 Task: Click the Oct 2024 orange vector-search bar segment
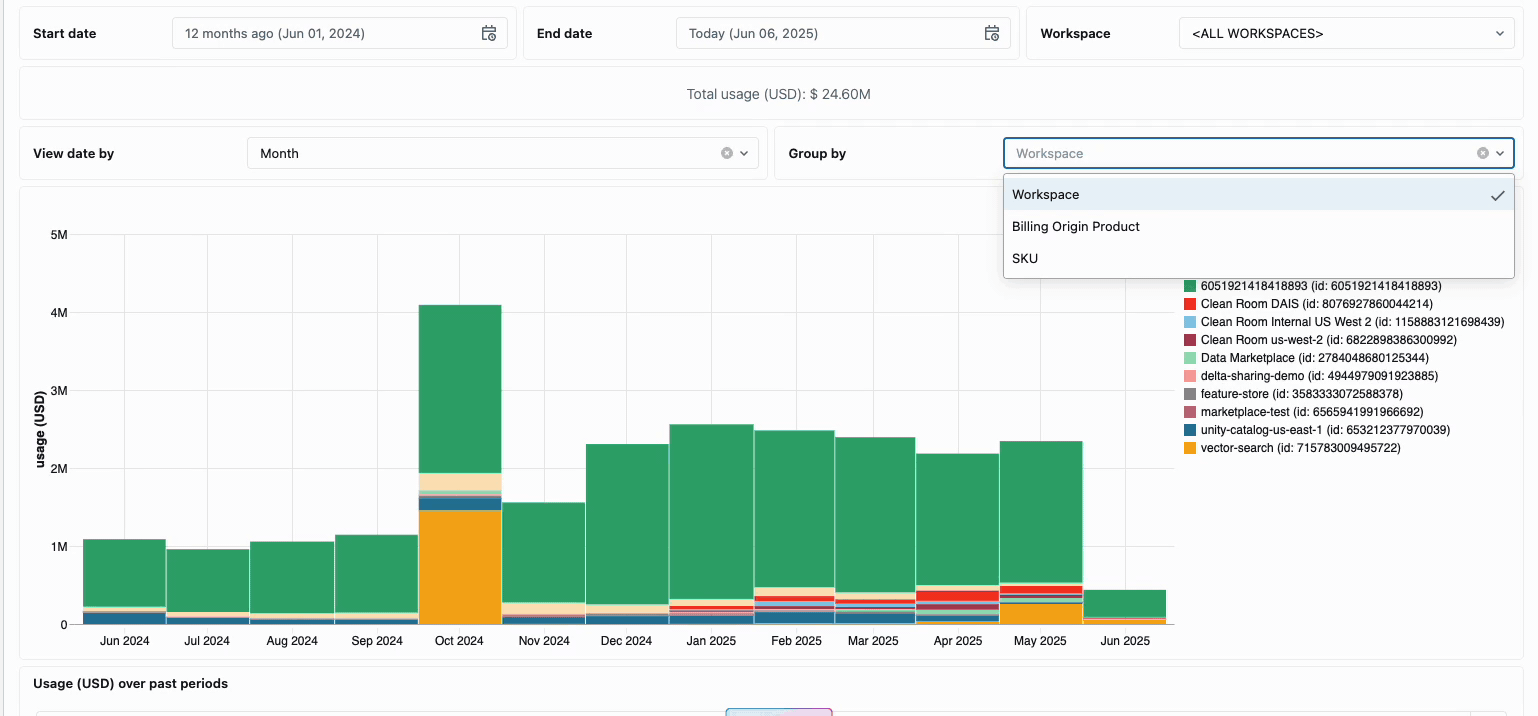(x=460, y=566)
